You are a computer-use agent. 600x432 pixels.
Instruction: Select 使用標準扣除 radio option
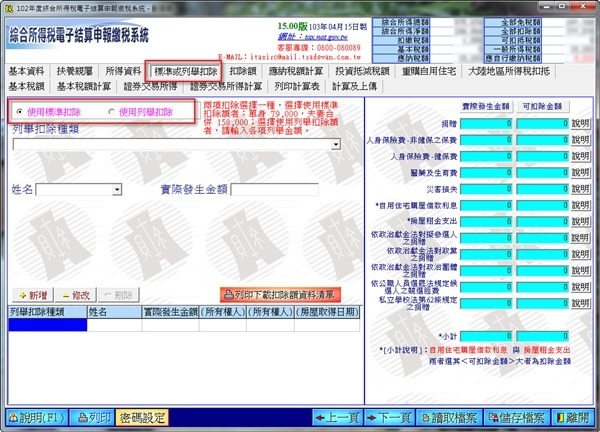20,112
